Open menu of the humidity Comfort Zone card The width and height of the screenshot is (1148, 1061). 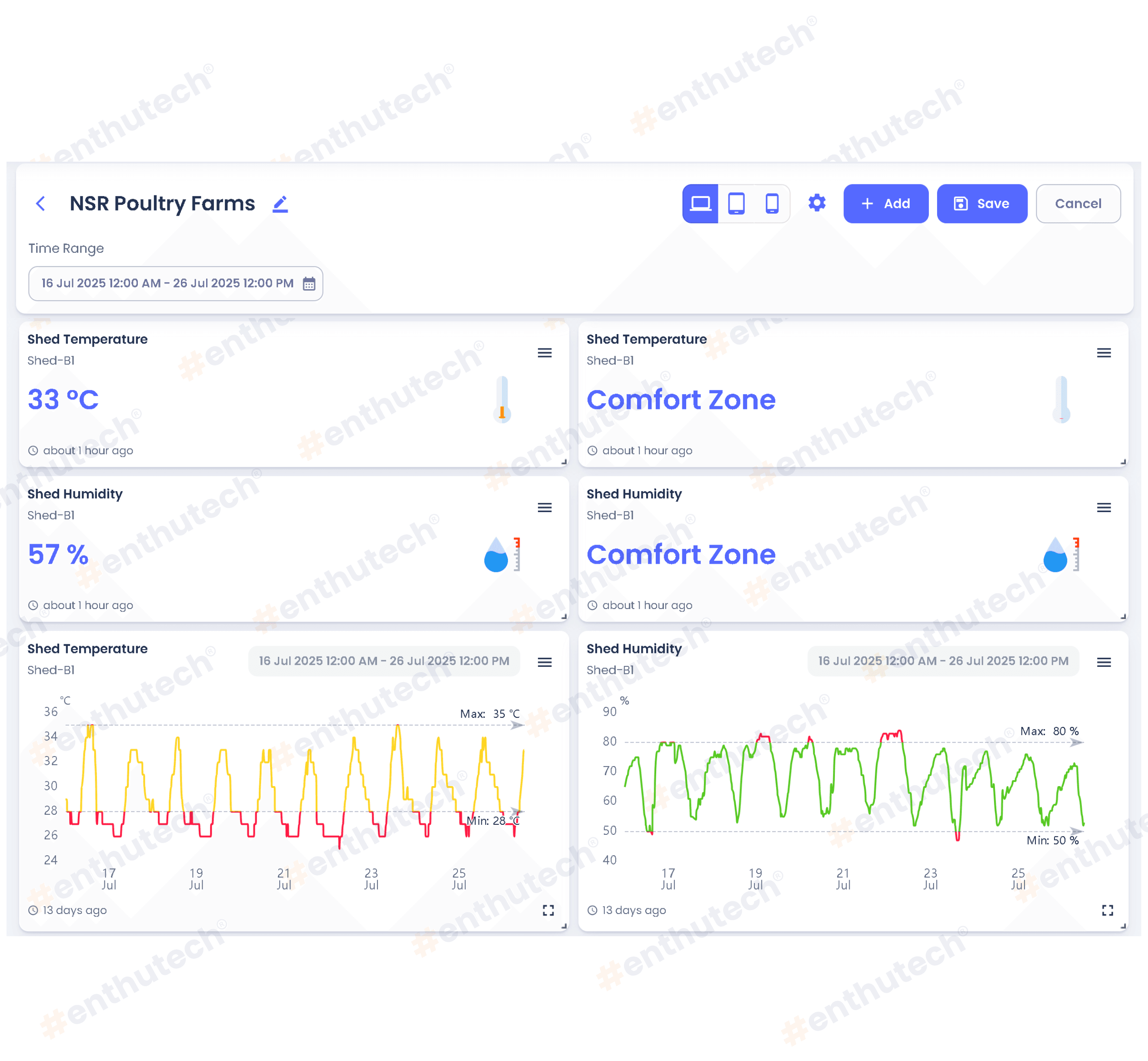click(1104, 508)
